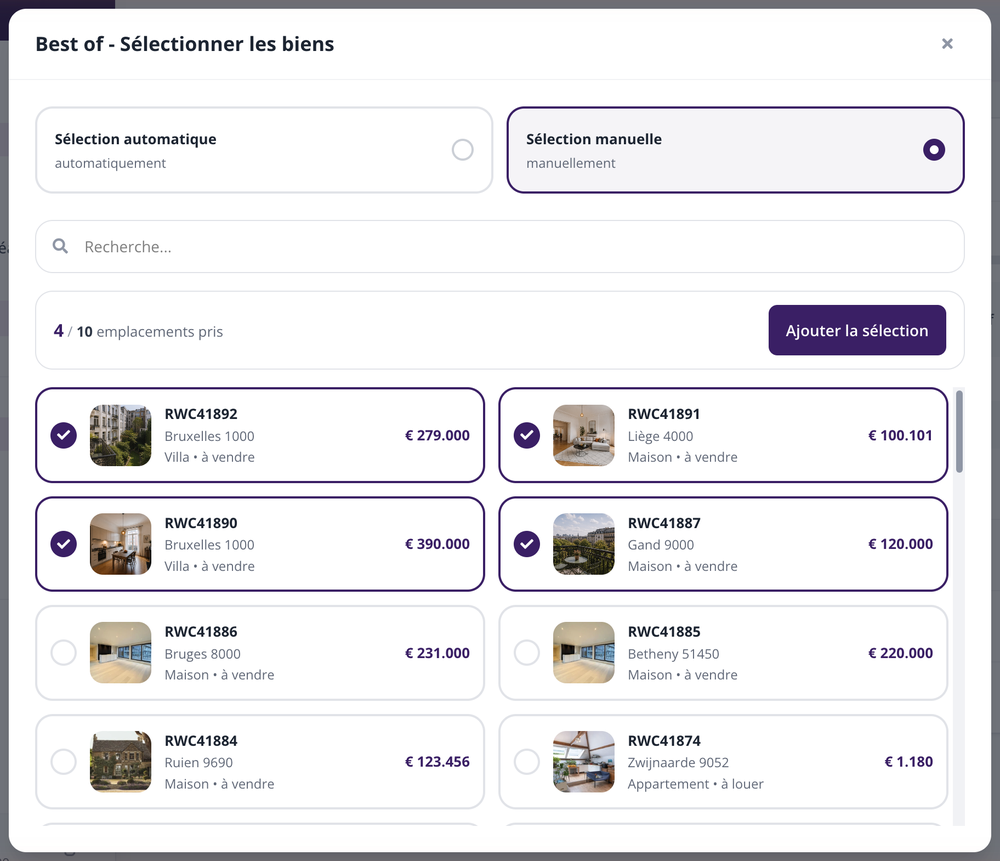Choose the Sélection automatique radio option
Screen dimensions: 1000x861
point(462,150)
